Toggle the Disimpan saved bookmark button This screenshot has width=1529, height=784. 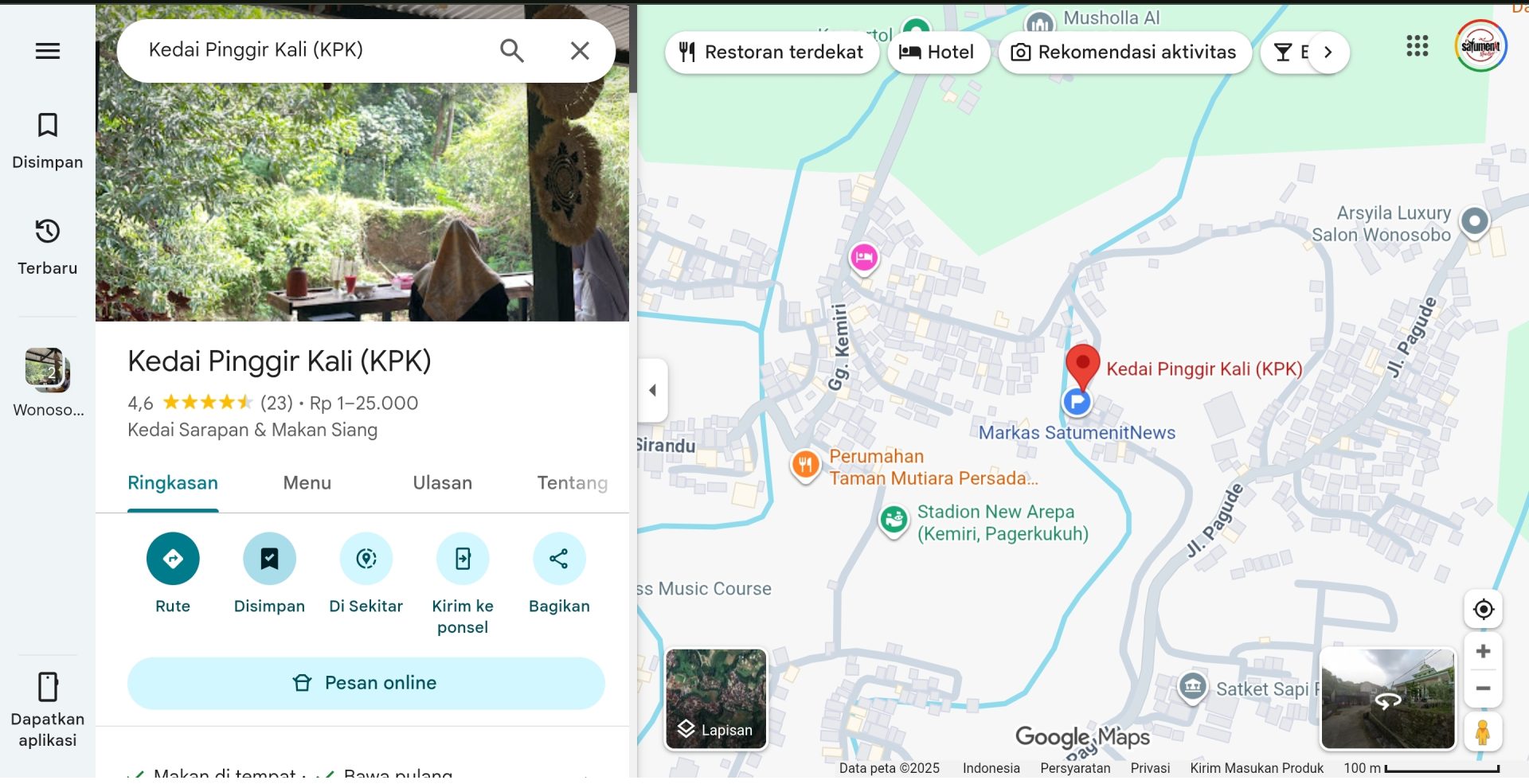point(269,559)
